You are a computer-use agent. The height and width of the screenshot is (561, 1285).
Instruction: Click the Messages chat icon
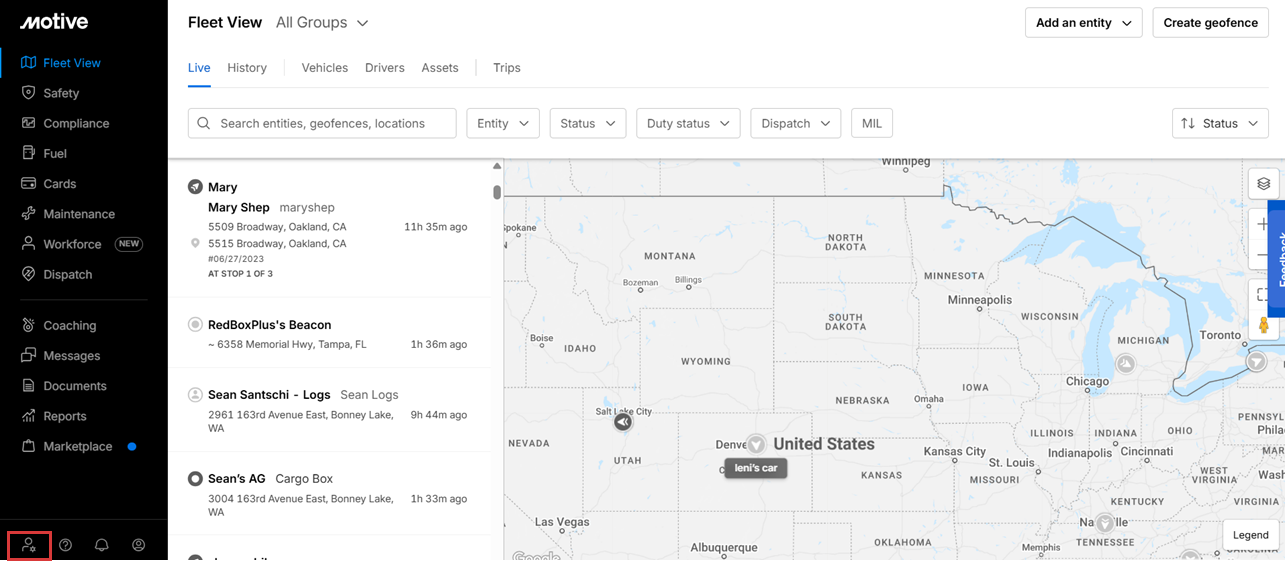pyautogui.click(x=28, y=355)
